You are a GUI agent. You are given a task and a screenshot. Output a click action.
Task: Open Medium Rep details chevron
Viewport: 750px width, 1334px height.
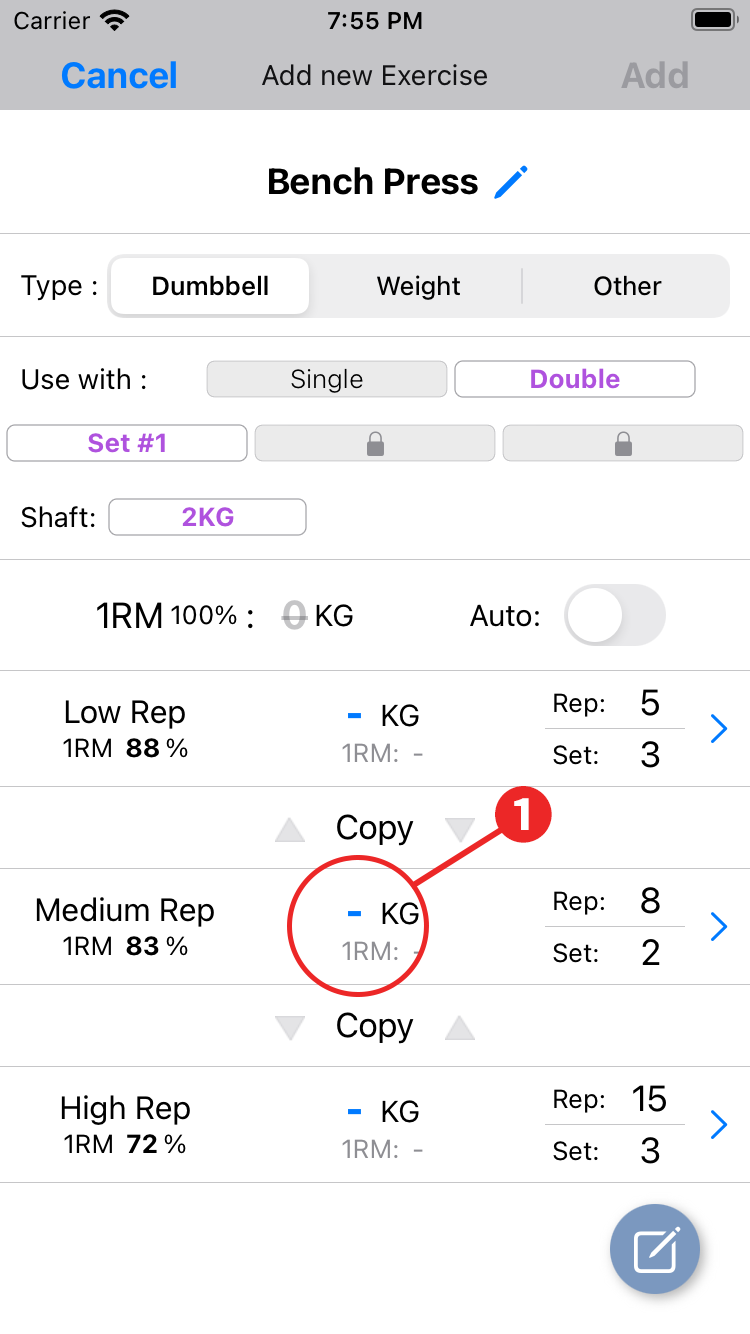click(x=718, y=927)
